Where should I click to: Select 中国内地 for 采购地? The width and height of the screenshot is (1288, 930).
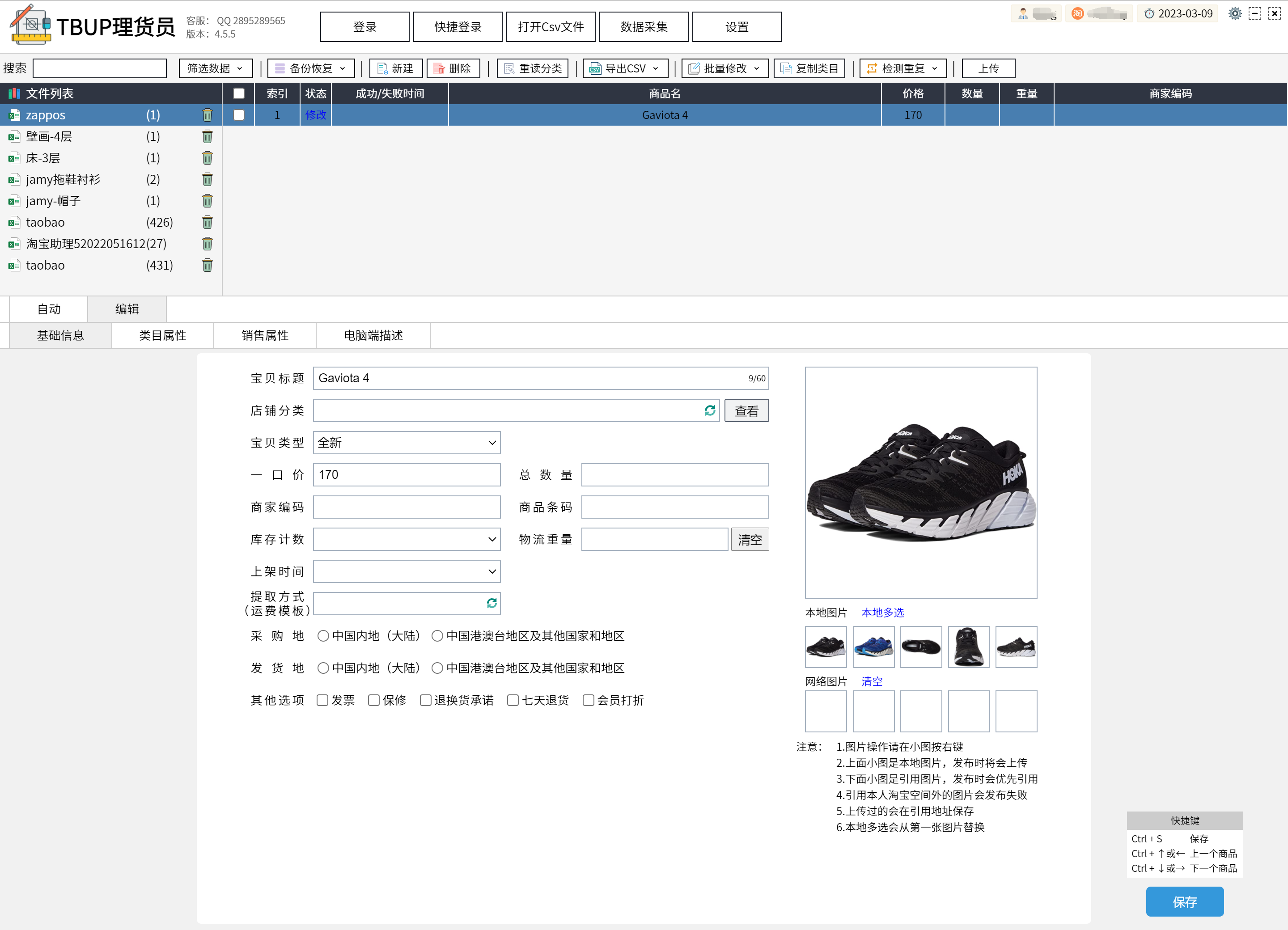[323, 636]
